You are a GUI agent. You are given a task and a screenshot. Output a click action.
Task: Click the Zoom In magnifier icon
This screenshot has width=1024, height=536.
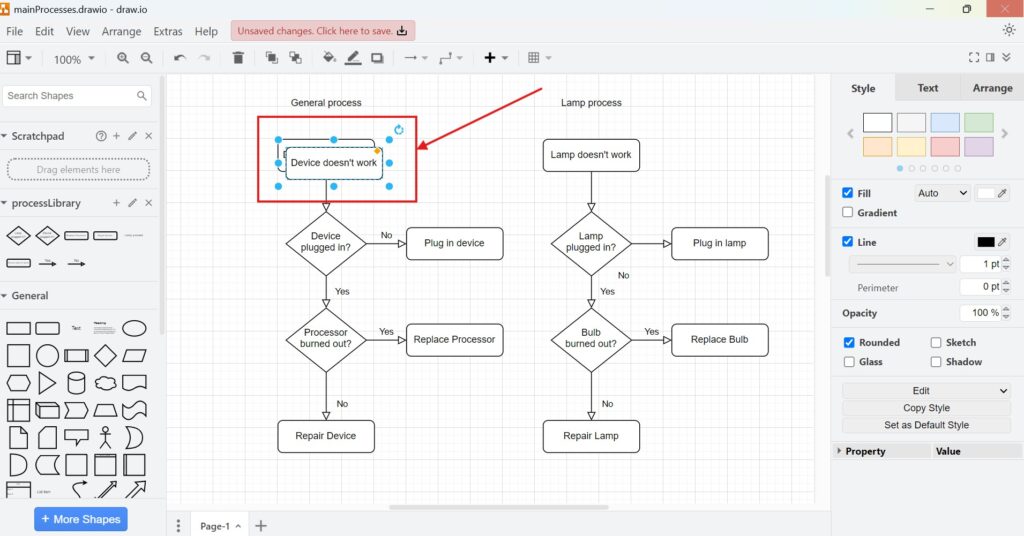click(x=123, y=58)
